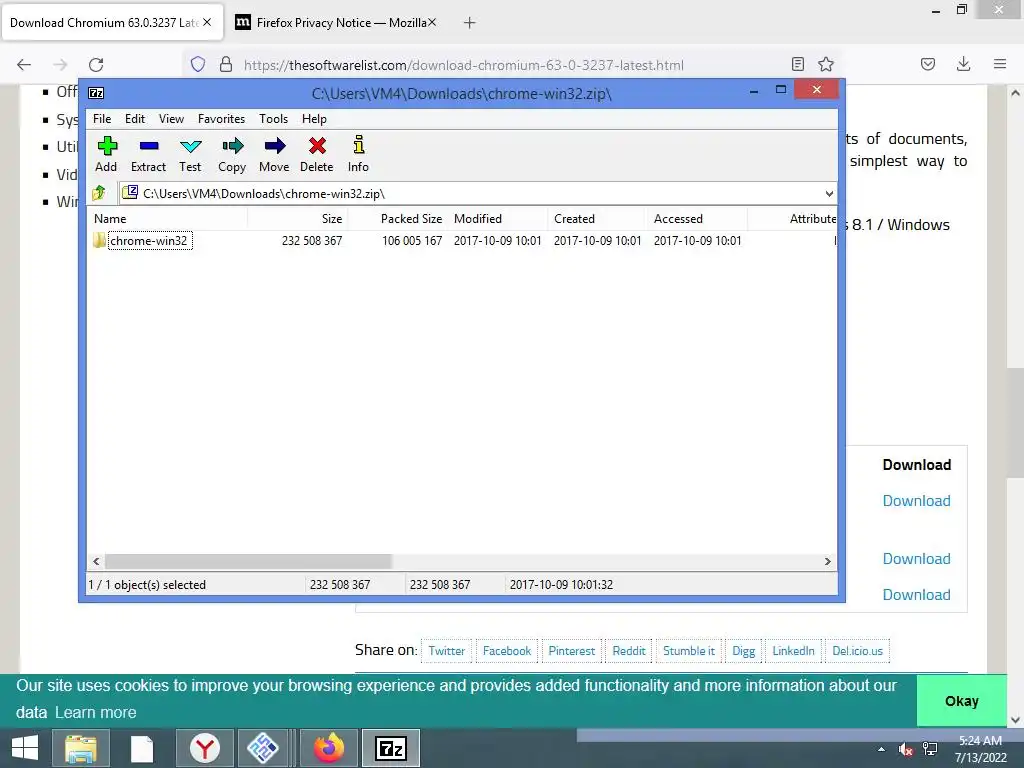Click the Firefox URL address field
The height and width of the screenshot is (768, 1024).
click(513, 65)
